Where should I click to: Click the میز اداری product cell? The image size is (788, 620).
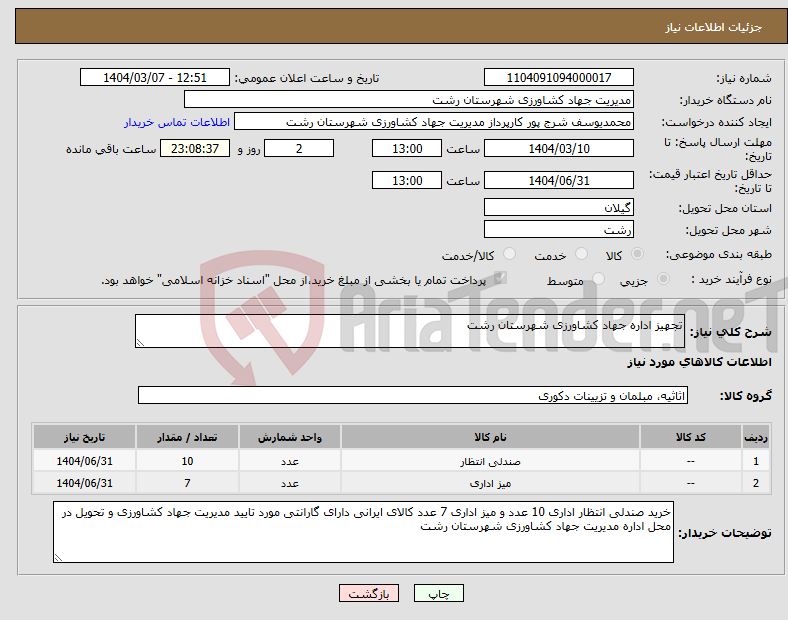tap(490, 483)
